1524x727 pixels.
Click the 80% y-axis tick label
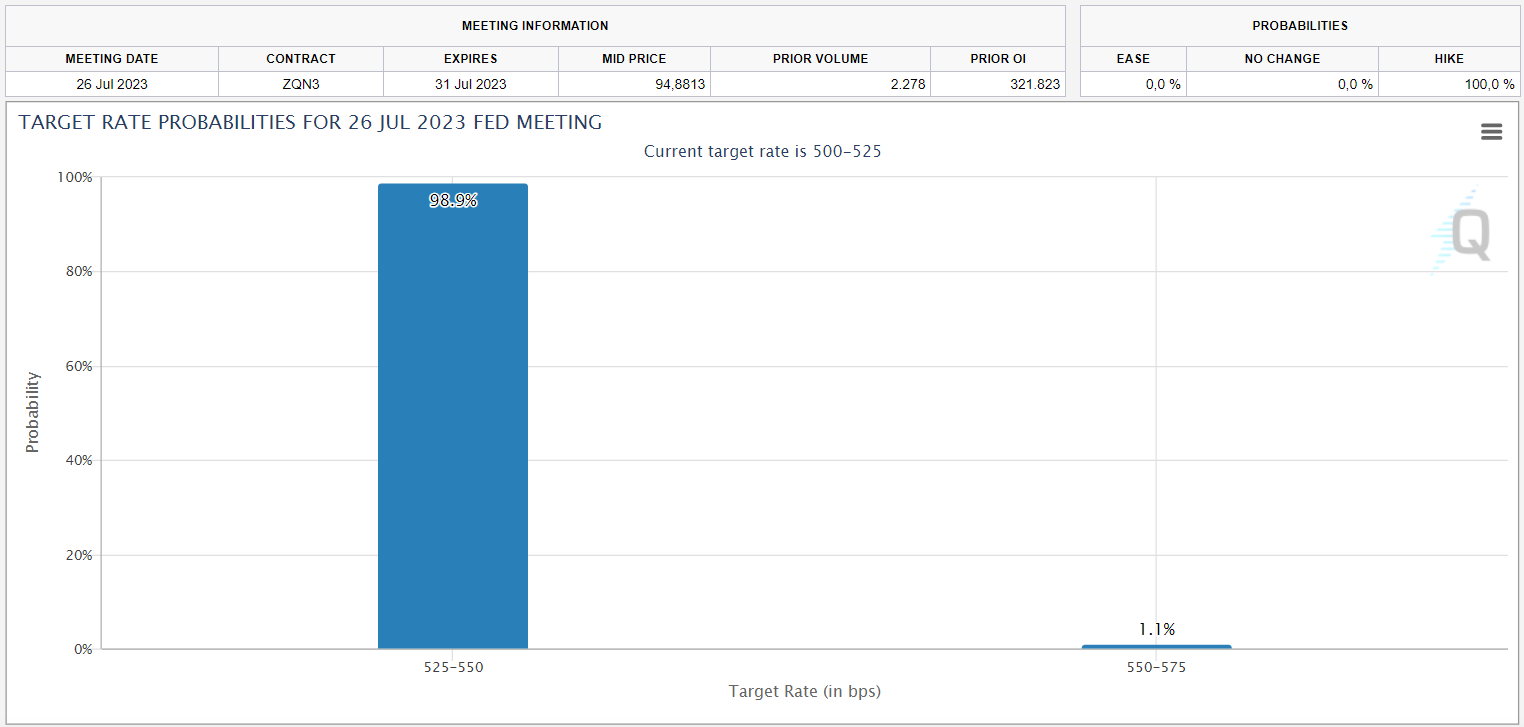pyautogui.click(x=78, y=272)
